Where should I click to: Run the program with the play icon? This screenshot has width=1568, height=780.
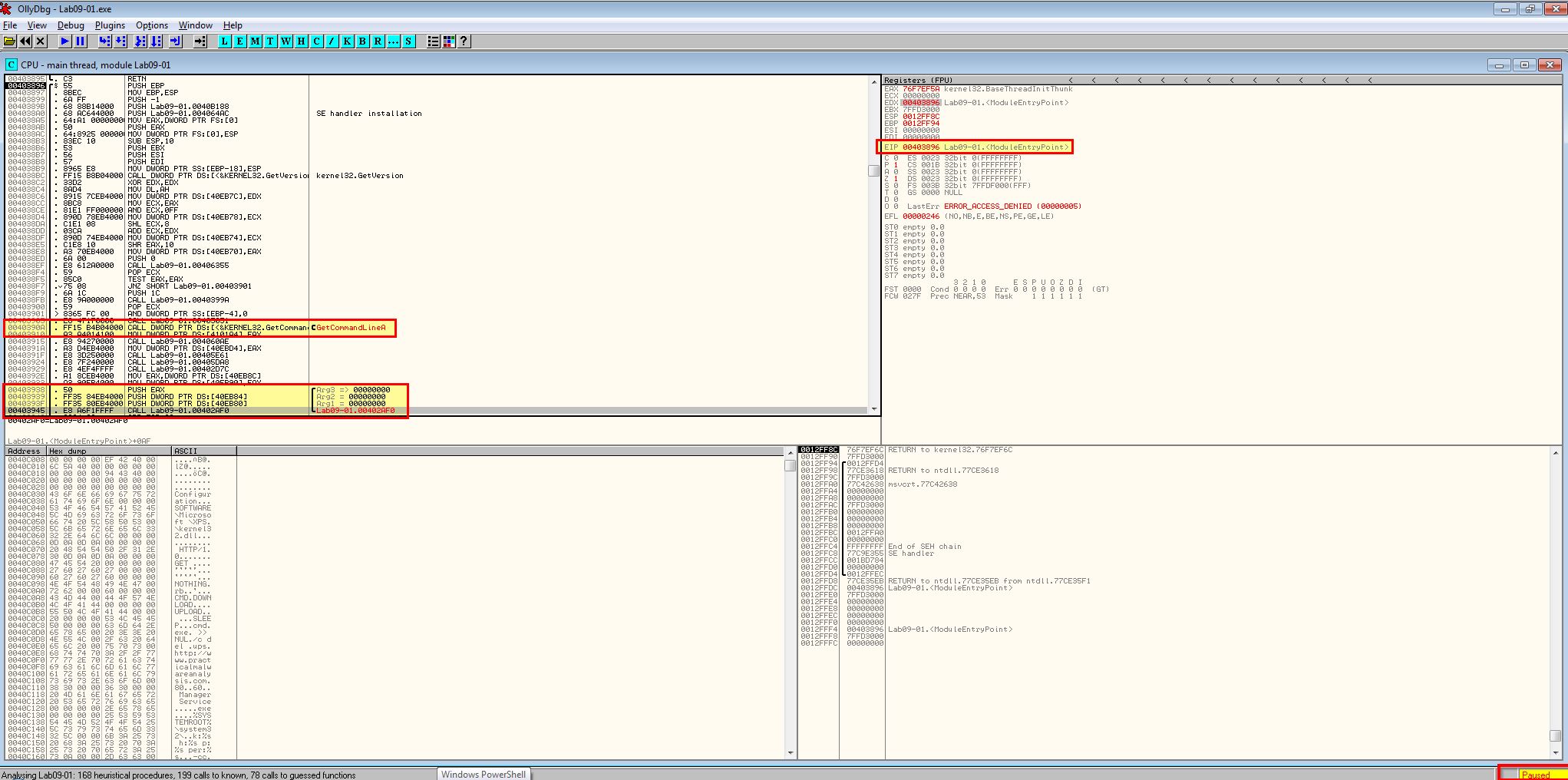(65, 41)
